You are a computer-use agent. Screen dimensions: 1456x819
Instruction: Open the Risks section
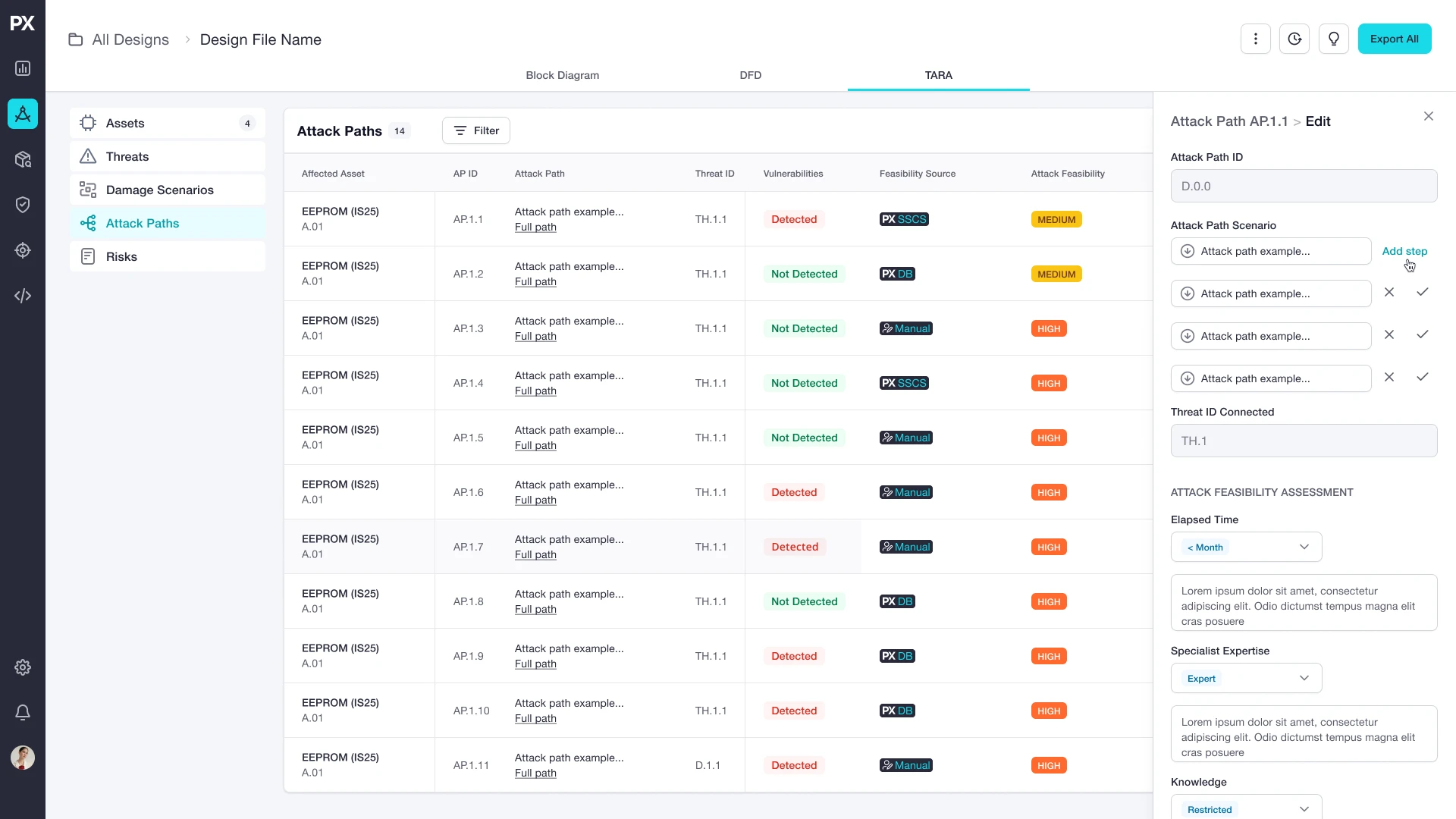(168, 256)
